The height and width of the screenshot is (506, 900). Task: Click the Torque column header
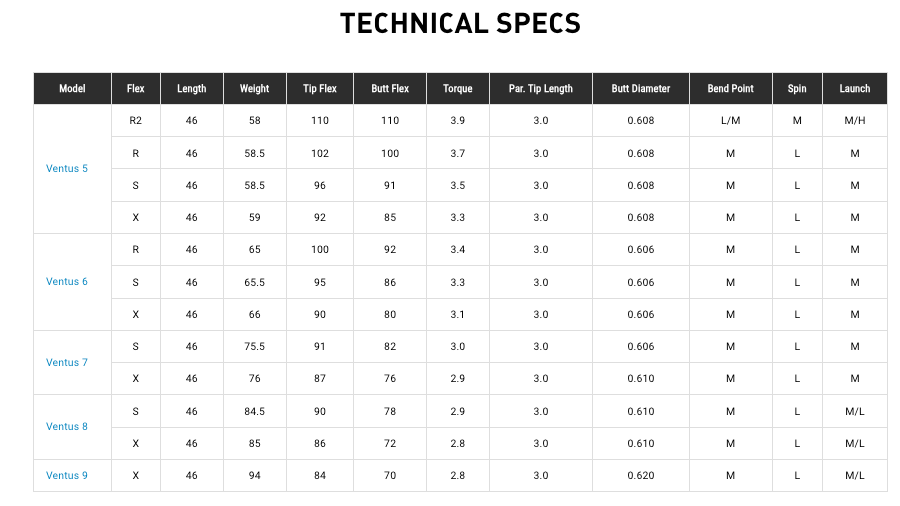click(457, 88)
